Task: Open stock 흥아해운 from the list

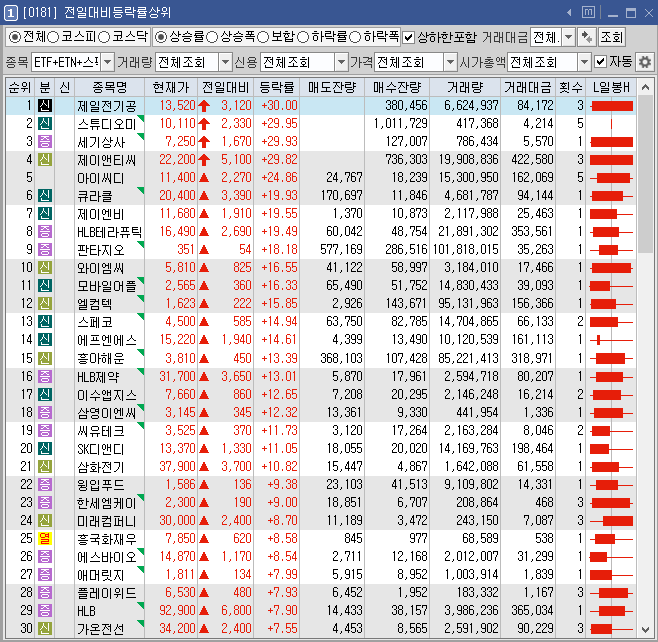Action: 101,358
